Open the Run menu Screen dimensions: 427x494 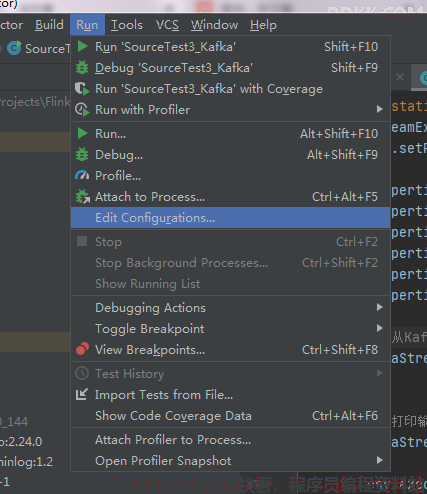pos(87,25)
